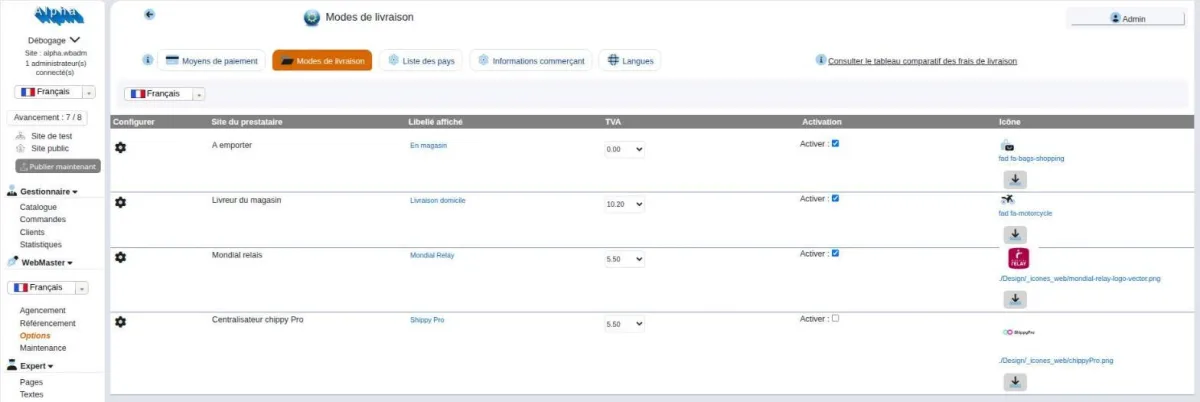This screenshot has height=402, width=1200.
Task: Switch to Moyens de paiement tab
Action: pyautogui.click(x=213, y=60)
